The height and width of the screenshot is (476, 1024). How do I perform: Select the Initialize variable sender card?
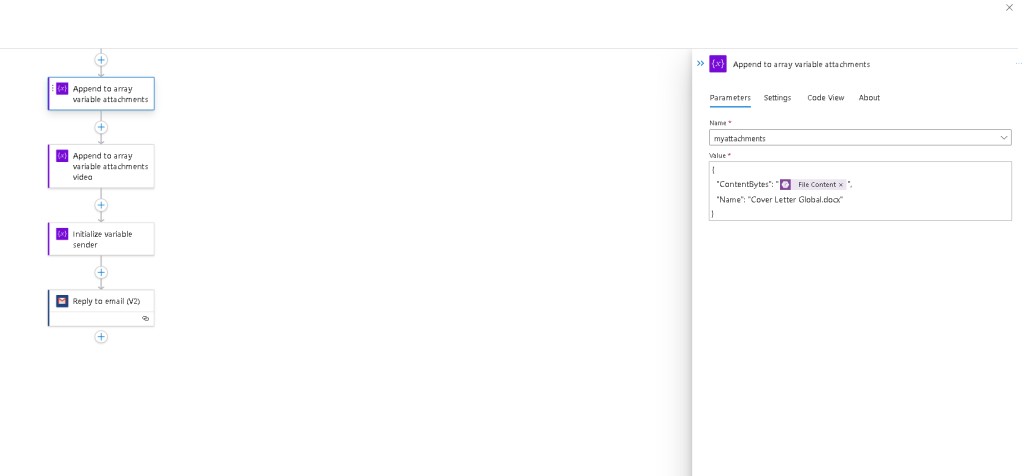click(101, 239)
